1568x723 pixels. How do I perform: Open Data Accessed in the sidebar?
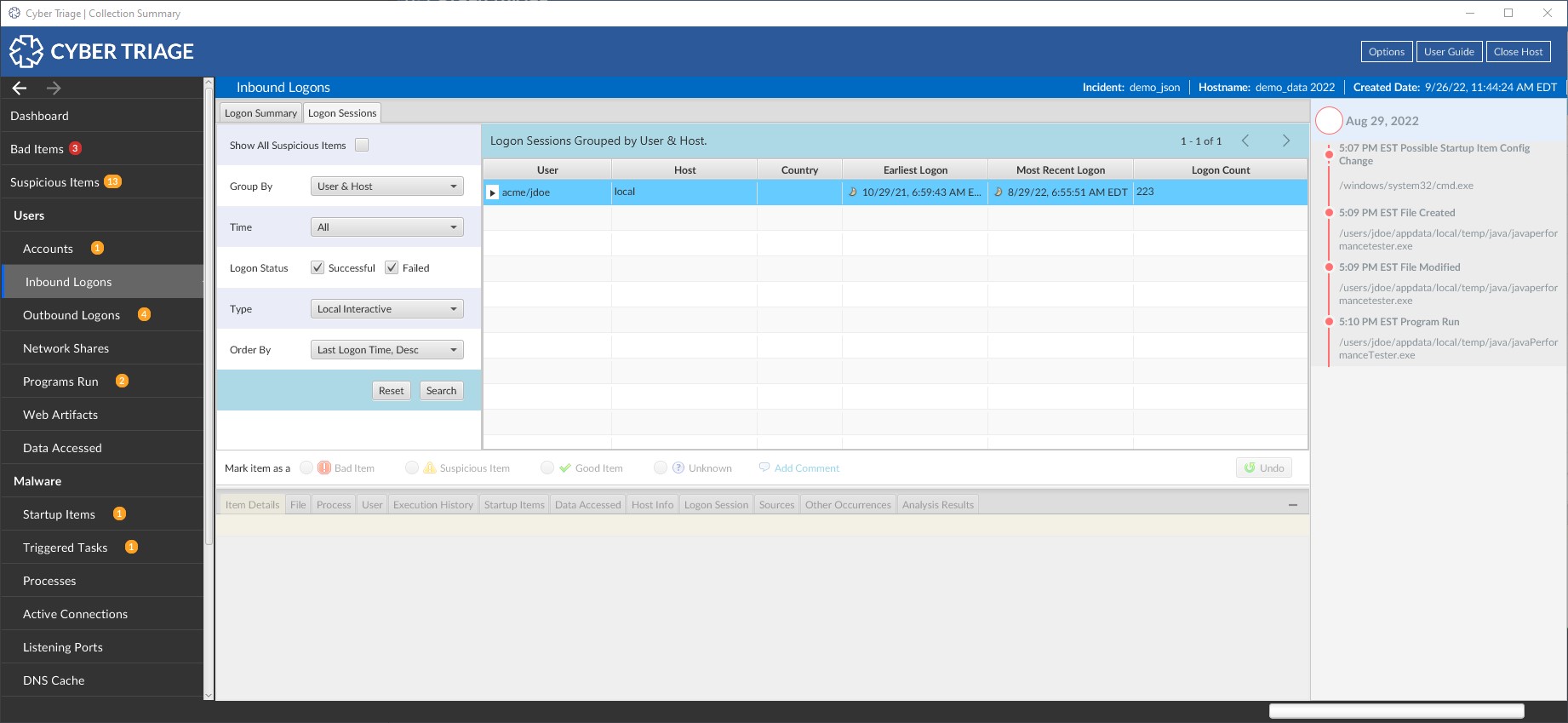(x=102, y=448)
